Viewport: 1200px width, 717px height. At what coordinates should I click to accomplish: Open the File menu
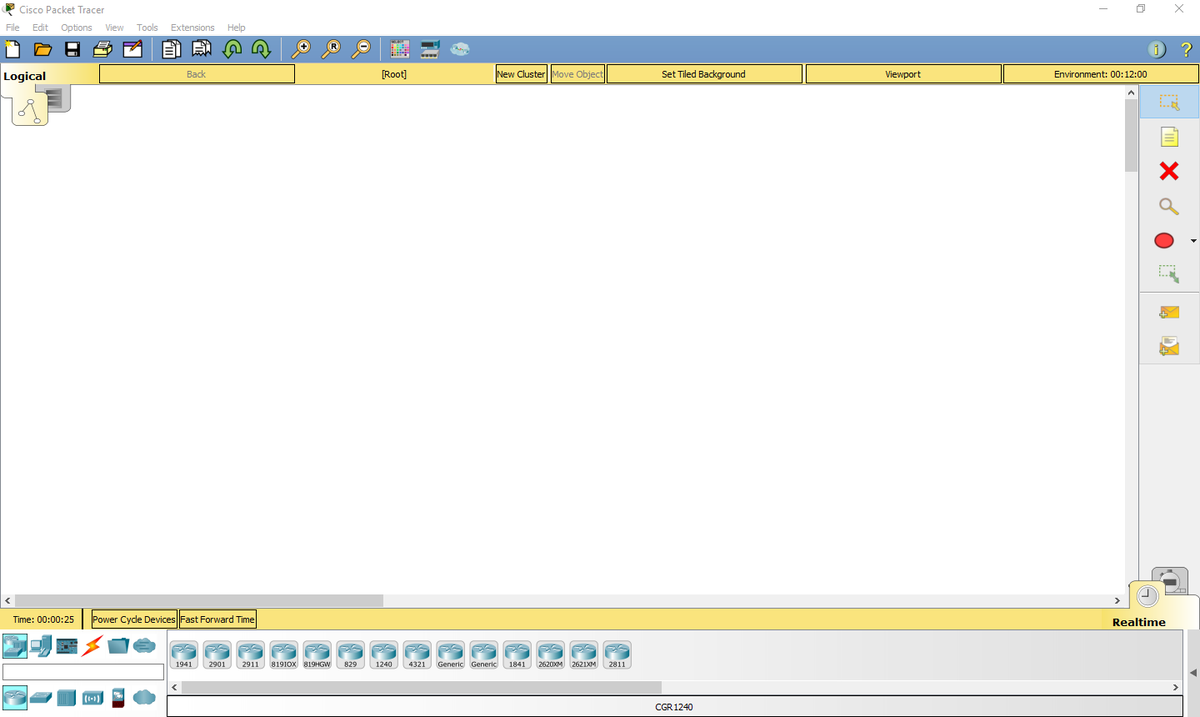click(13, 27)
